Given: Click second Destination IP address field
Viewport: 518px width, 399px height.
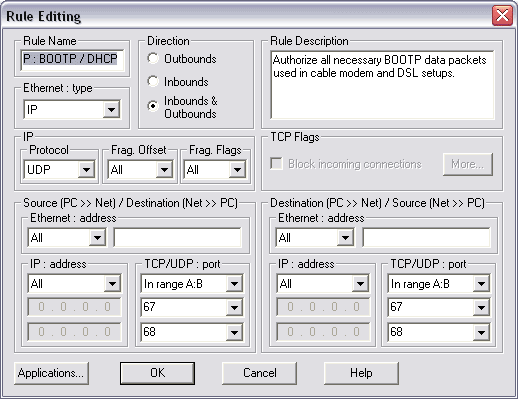Looking at the screenshot, I should pyautogui.click(x=323, y=332).
